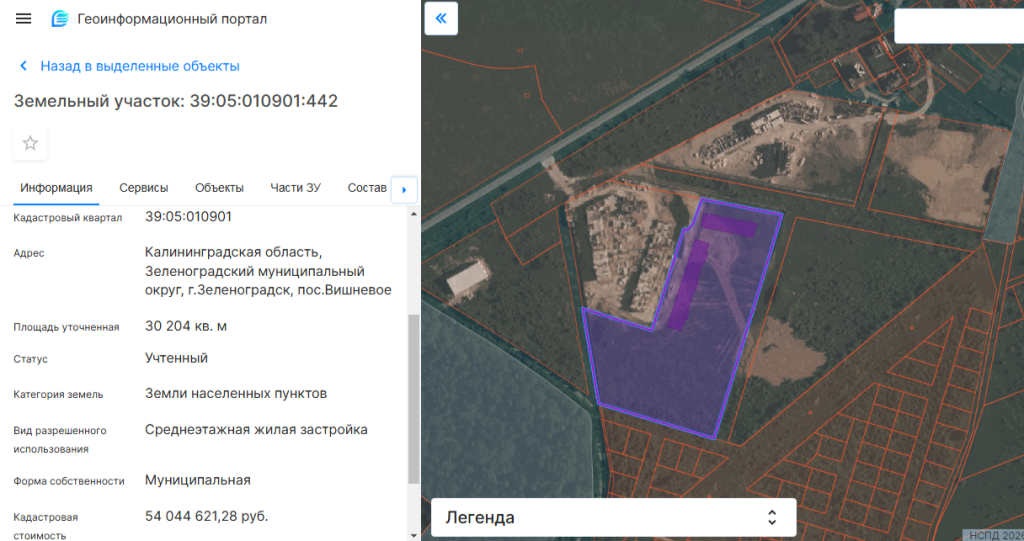Image resolution: width=1024 pixels, height=541 pixels.
Task: Follow the Назад в выделенные объекты link
Action: coord(139,66)
